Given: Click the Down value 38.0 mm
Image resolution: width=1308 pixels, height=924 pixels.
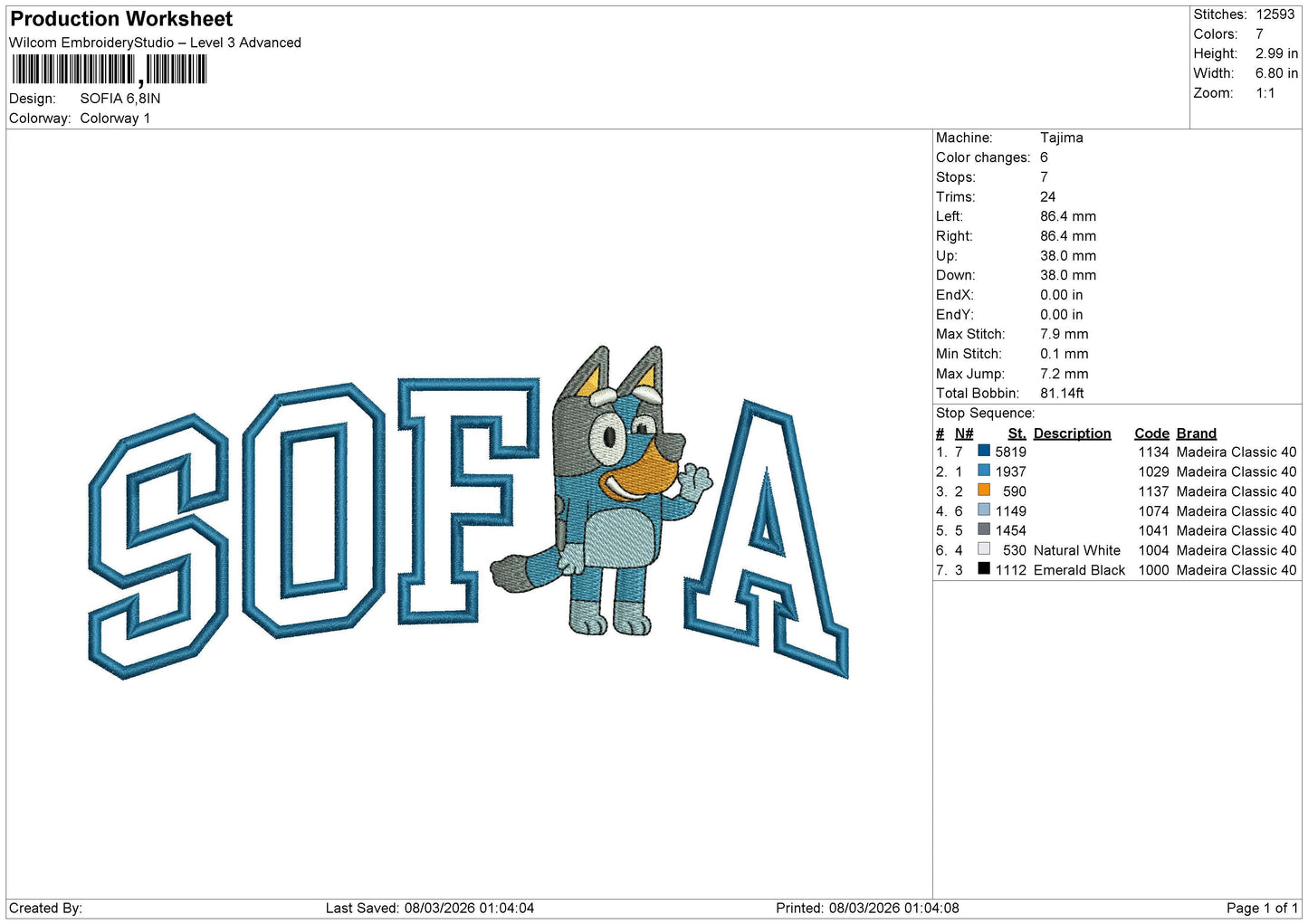Looking at the screenshot, I should click(x=1068, y=275).
